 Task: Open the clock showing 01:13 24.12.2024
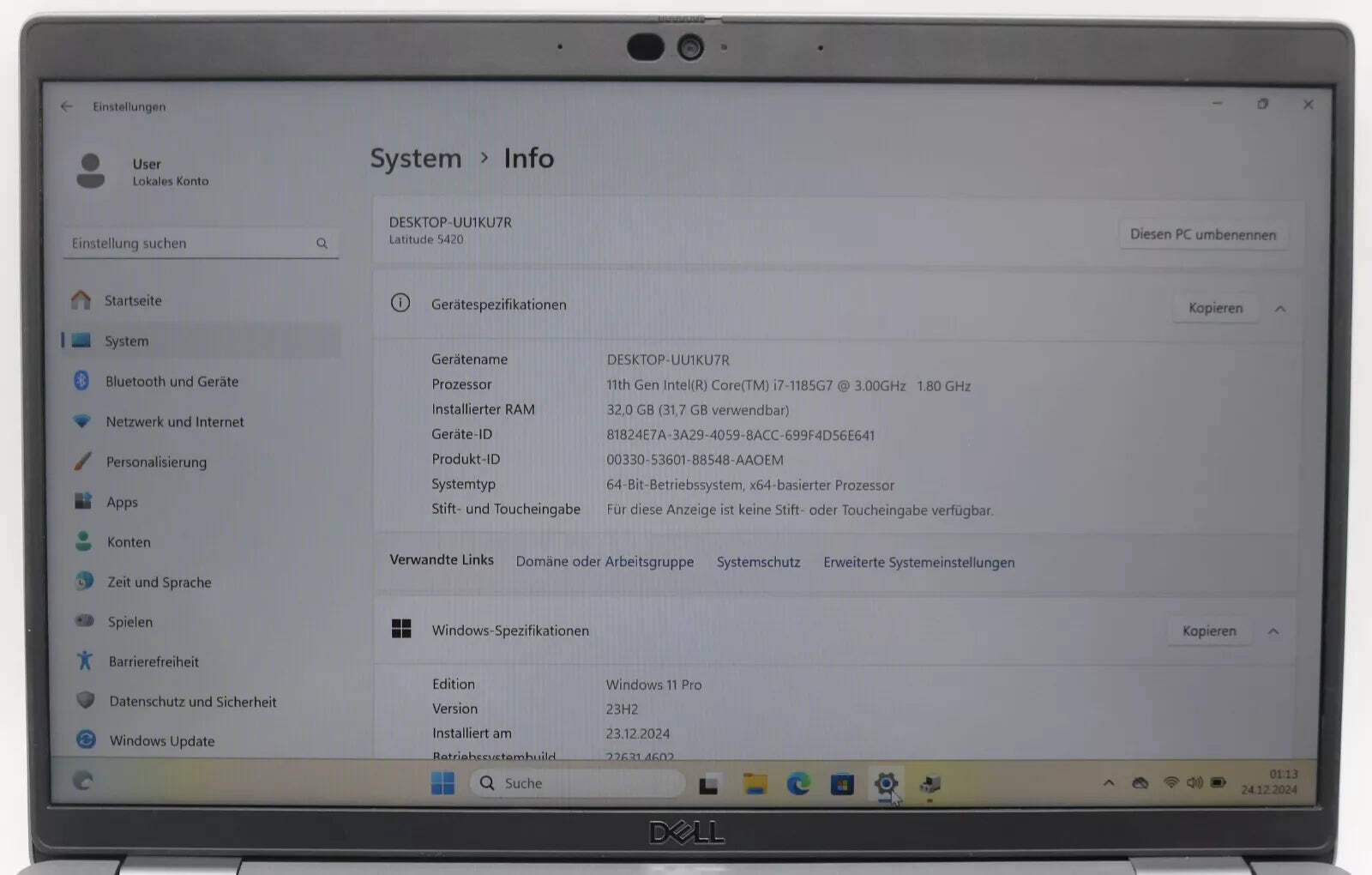[1269, 782]
